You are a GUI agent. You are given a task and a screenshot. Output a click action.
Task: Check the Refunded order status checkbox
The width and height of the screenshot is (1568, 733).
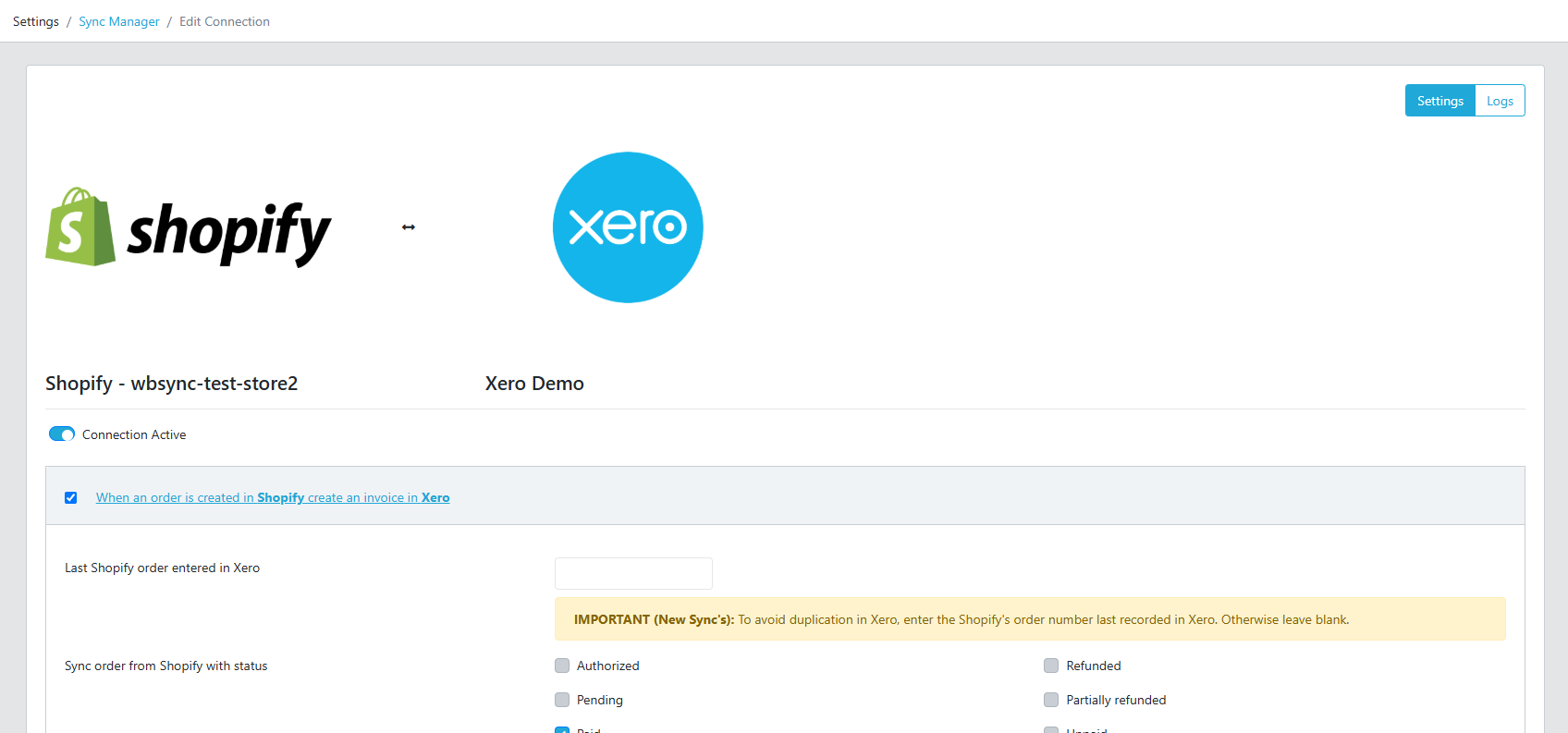point(1051,666)
